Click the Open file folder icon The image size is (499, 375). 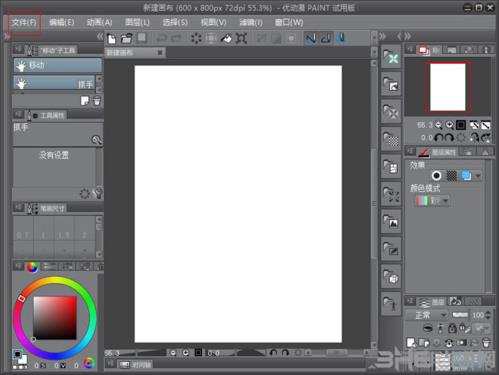(x=127, y=39)
